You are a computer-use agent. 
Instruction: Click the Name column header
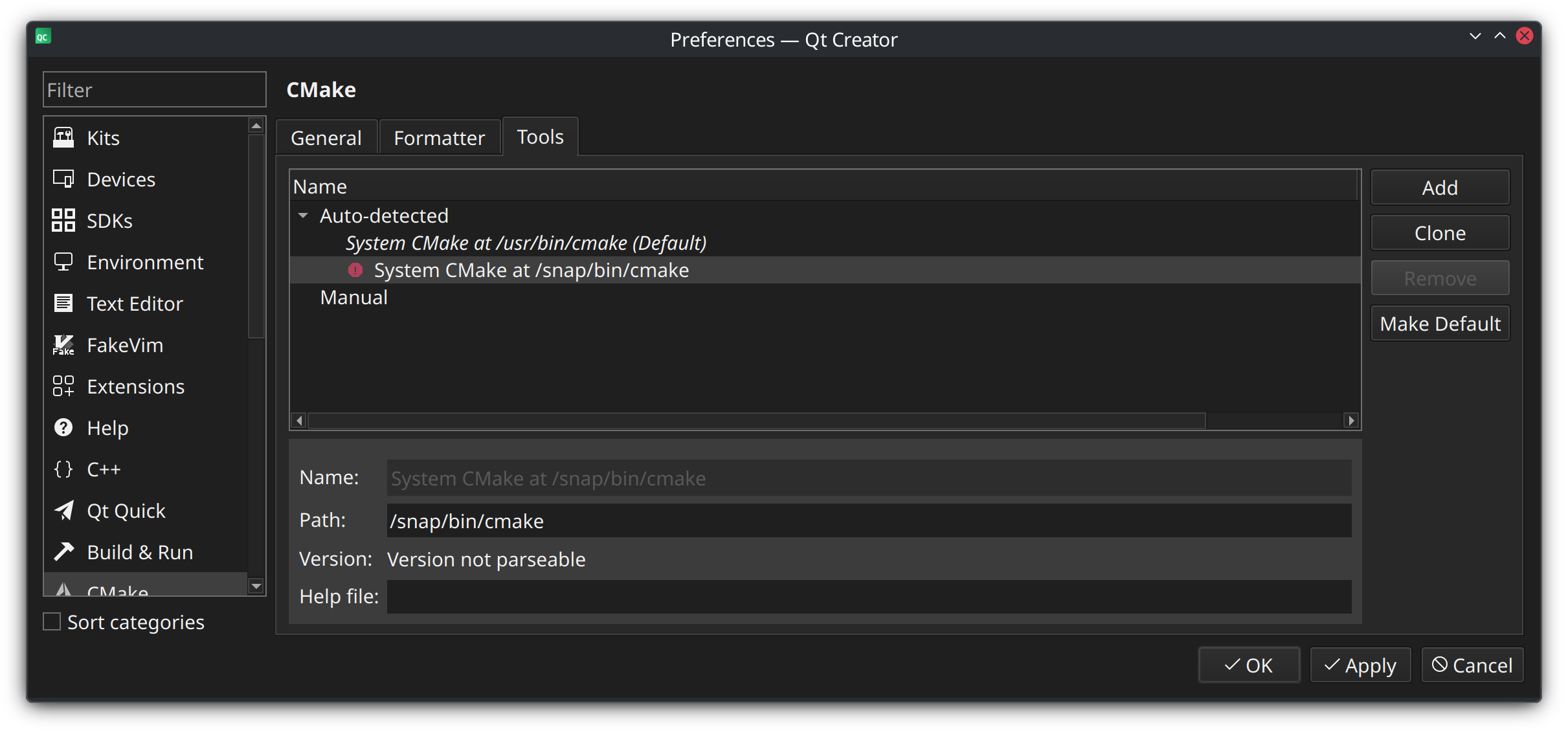click(823, 186)
